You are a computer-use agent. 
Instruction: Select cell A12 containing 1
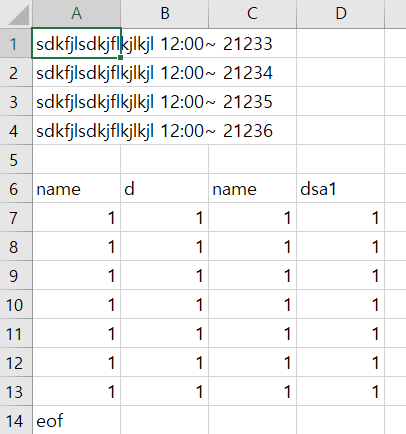pos(76,362)
